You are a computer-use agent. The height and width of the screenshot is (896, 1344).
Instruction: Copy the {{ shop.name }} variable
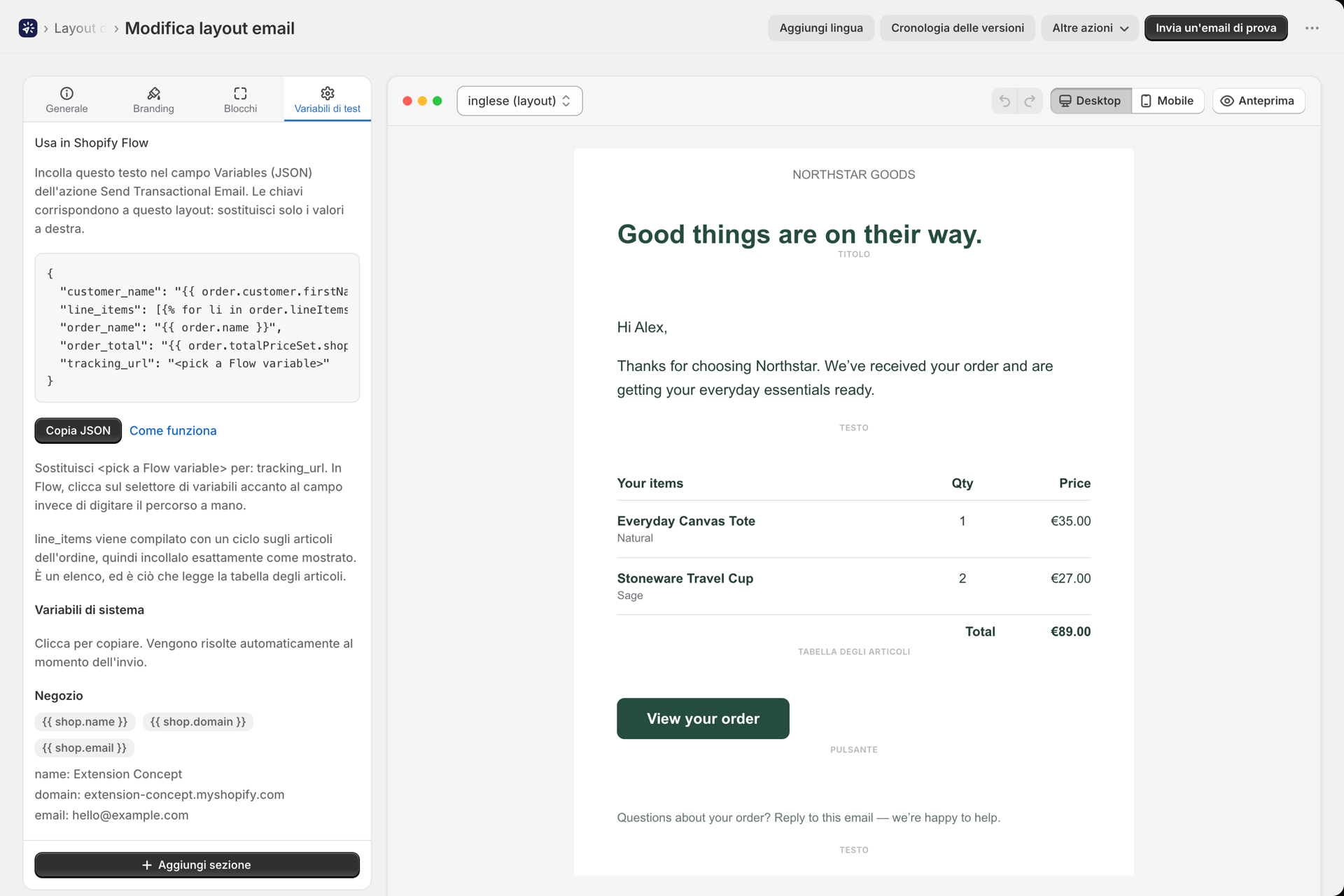[85, 722]
